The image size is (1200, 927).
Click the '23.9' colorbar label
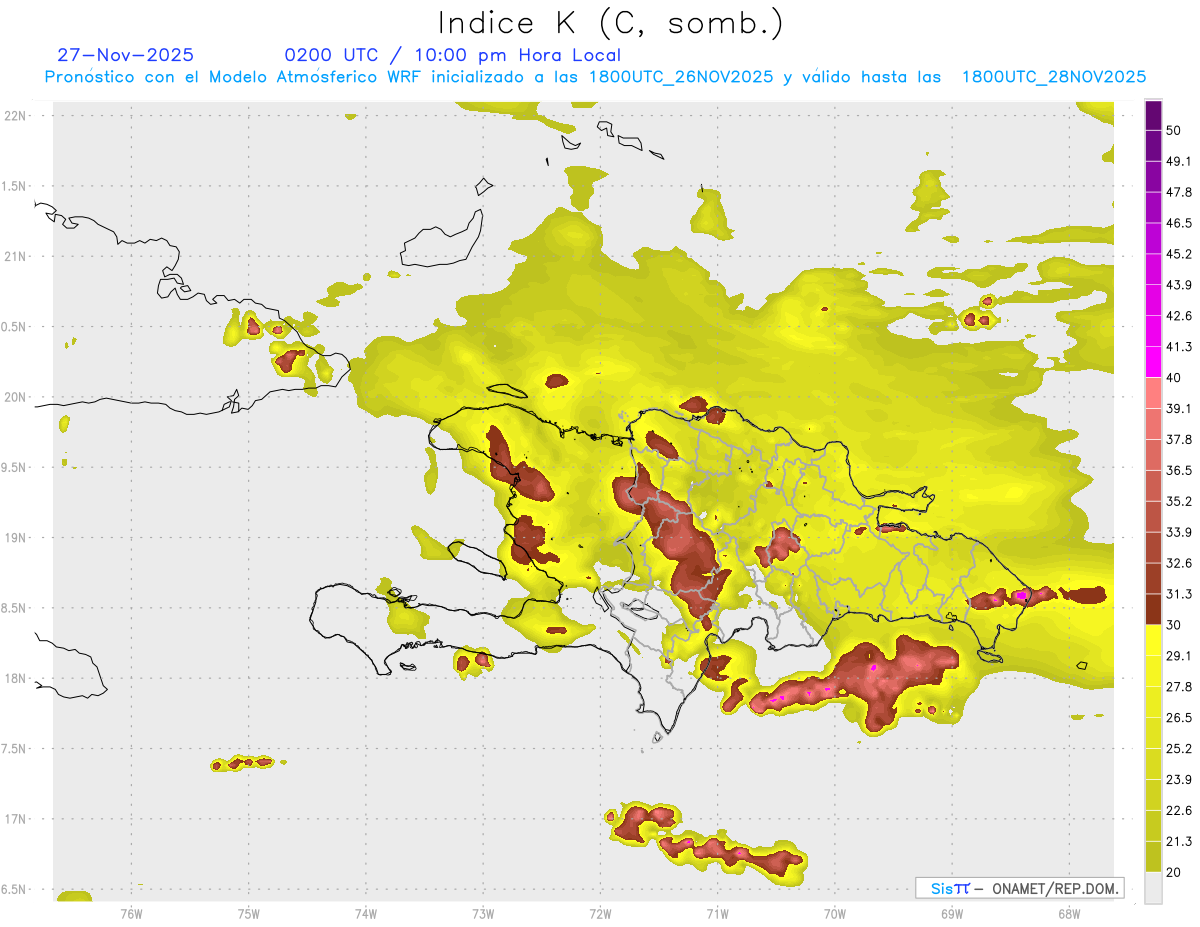click(1178, 780)
